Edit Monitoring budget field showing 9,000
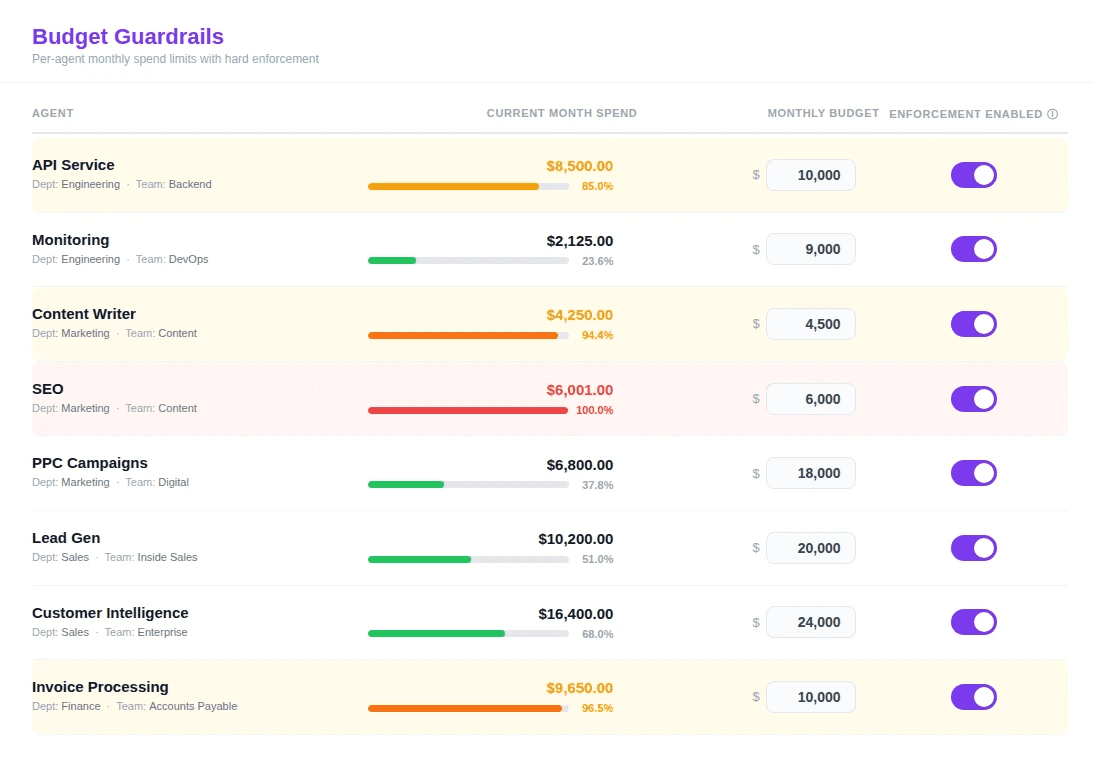 pyautogui.click(x=811, y=249)
